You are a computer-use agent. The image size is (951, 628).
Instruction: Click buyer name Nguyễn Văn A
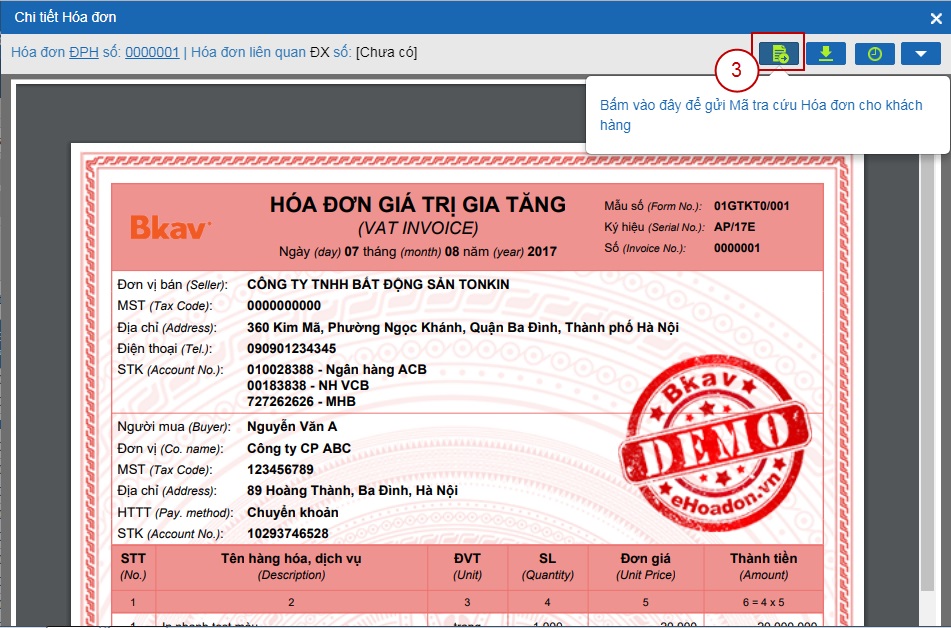click(292, 427)
